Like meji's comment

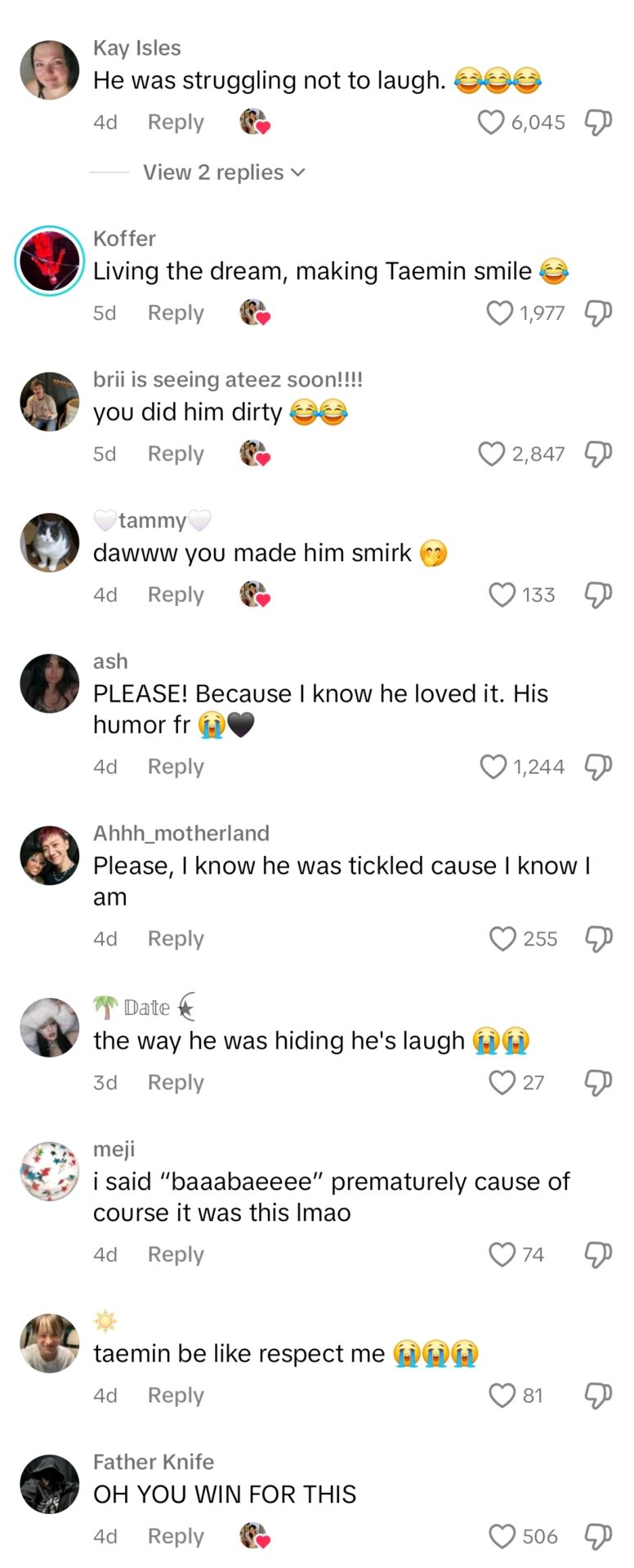click(501, 1254)
